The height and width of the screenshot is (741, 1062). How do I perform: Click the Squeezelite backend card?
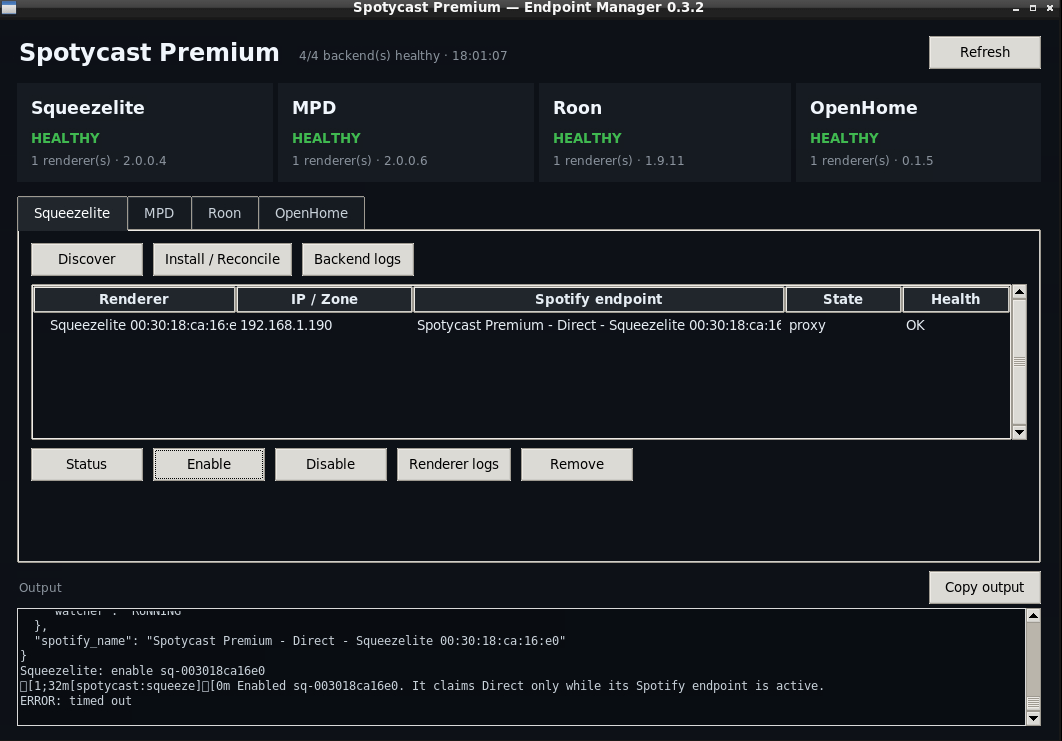(x=145, y=133)
